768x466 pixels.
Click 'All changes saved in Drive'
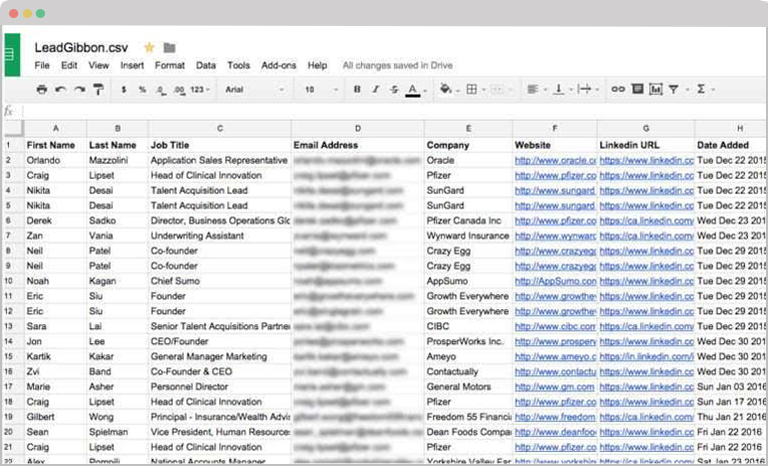tap(398, 65)
